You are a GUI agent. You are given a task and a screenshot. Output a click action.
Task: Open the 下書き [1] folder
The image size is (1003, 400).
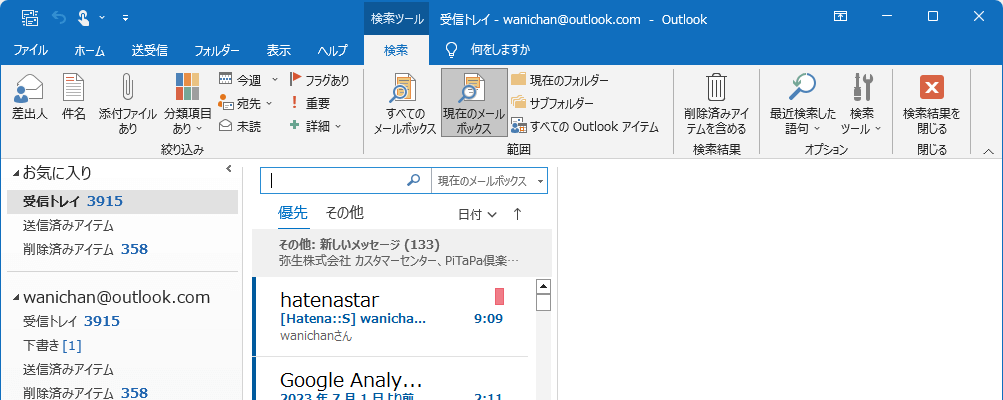click(123, 346)
